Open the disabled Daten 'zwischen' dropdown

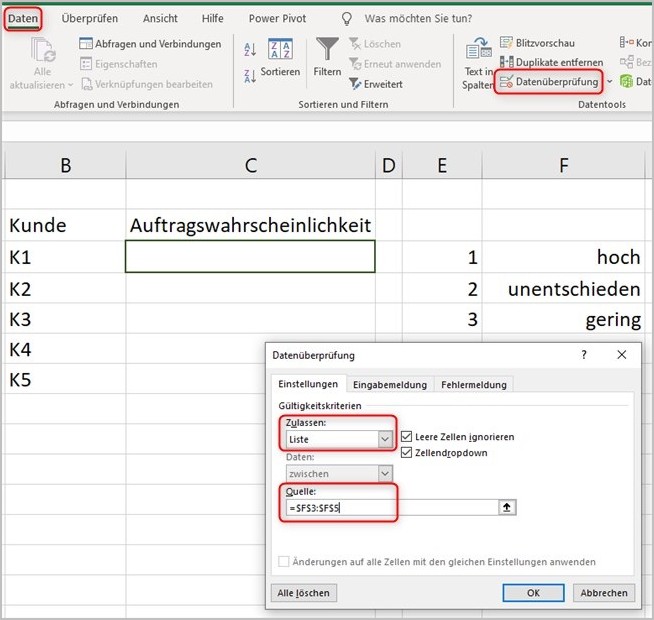coord(339,474)
